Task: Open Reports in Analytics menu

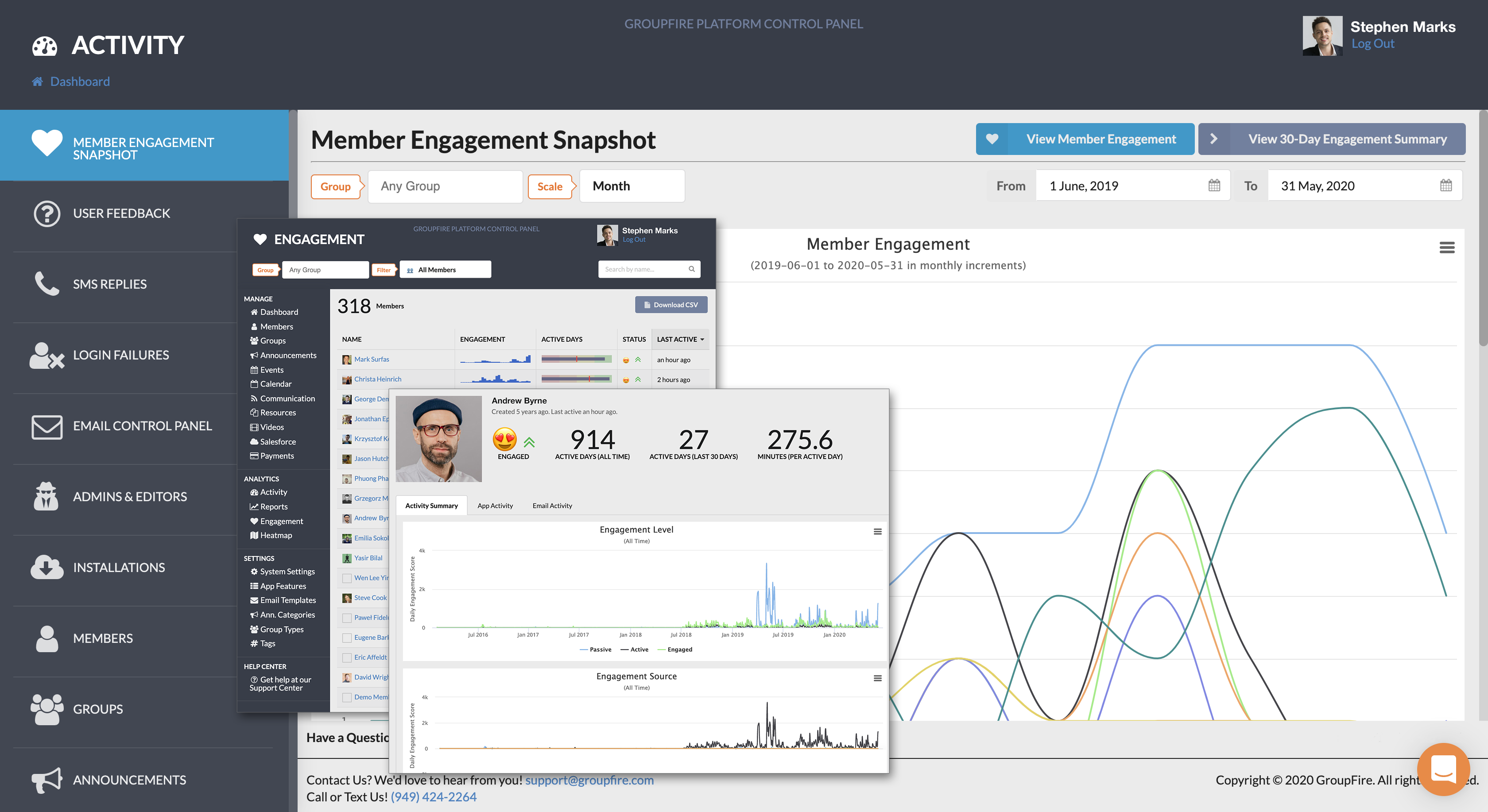Action: (269, 507)
